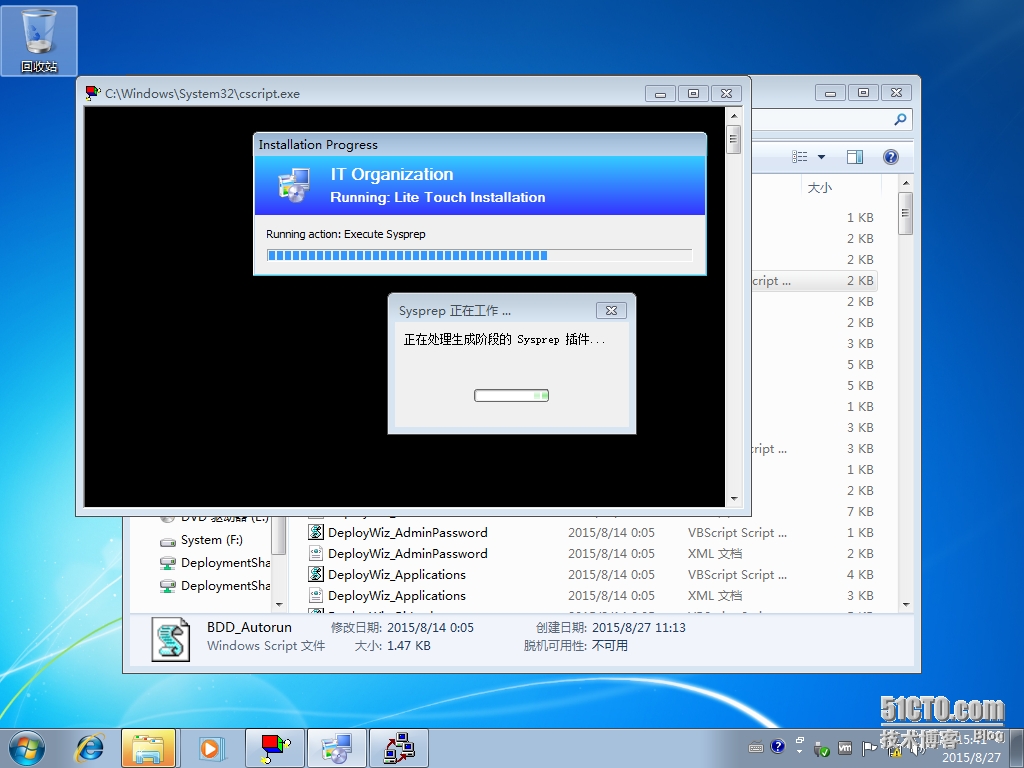Click the volume speaker tray icon

click(x=918, y=748)
